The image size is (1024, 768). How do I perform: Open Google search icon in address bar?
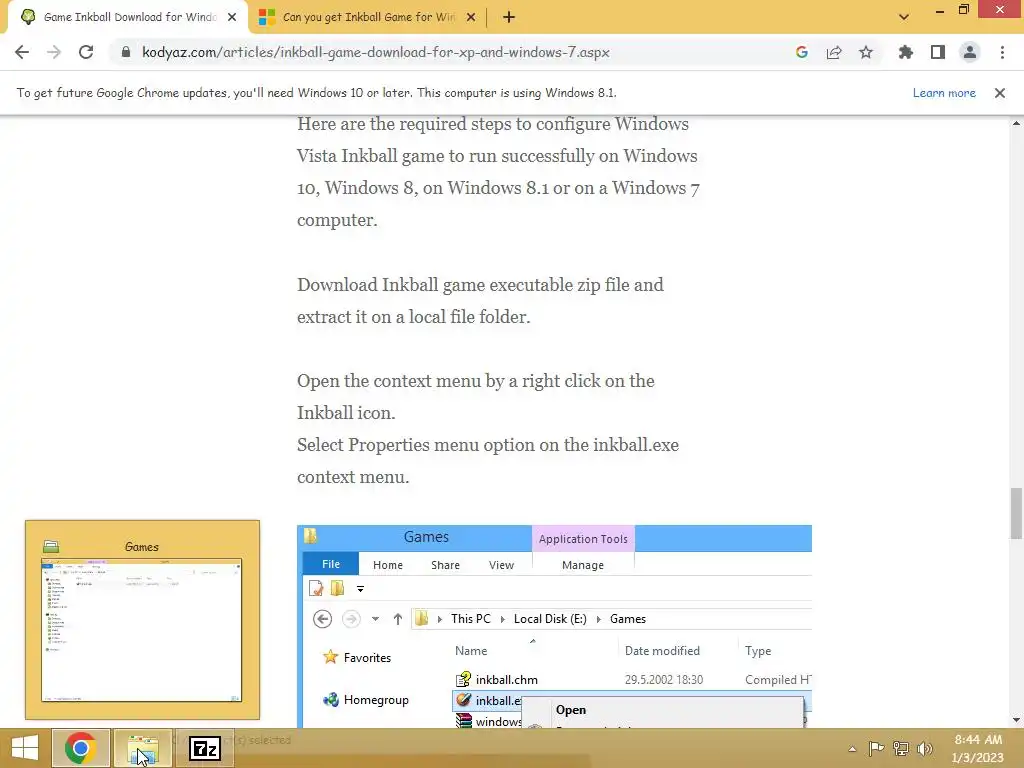(x=802, y=52)
